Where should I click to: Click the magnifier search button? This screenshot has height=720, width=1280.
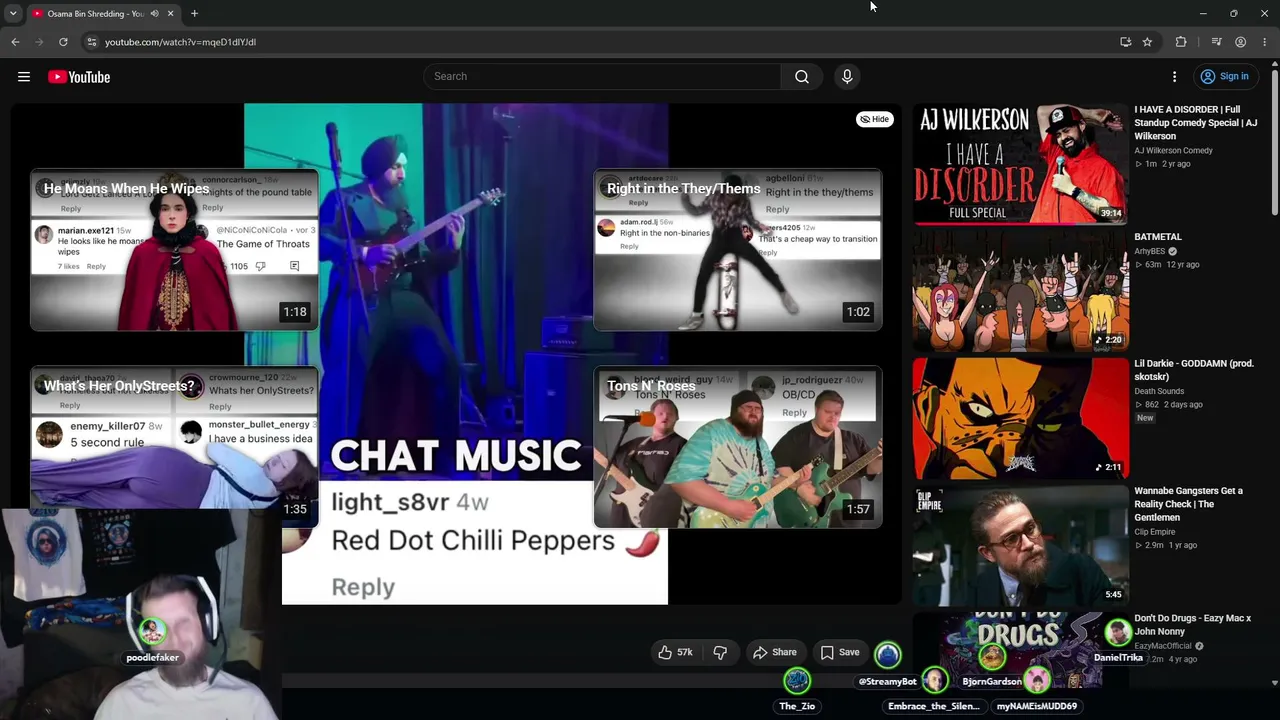[x=802, y=77]
